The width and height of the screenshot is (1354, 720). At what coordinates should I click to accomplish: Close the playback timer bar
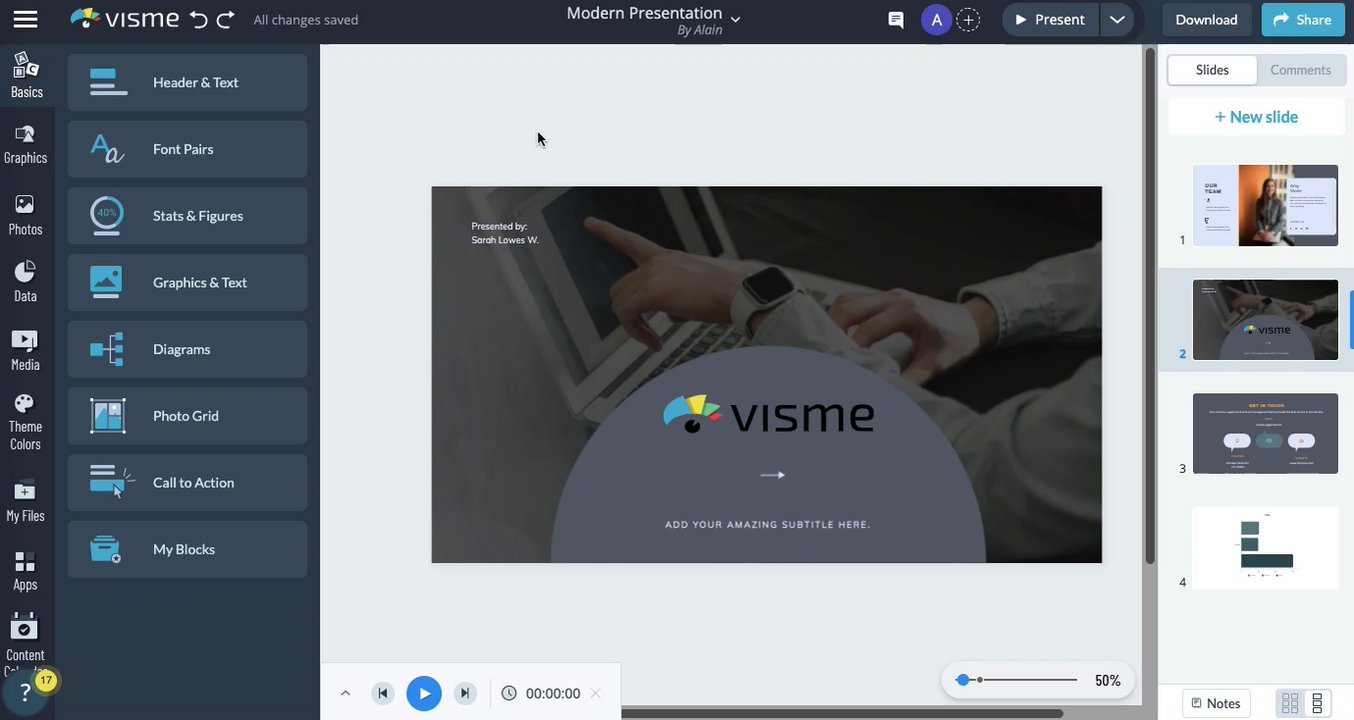596,693
